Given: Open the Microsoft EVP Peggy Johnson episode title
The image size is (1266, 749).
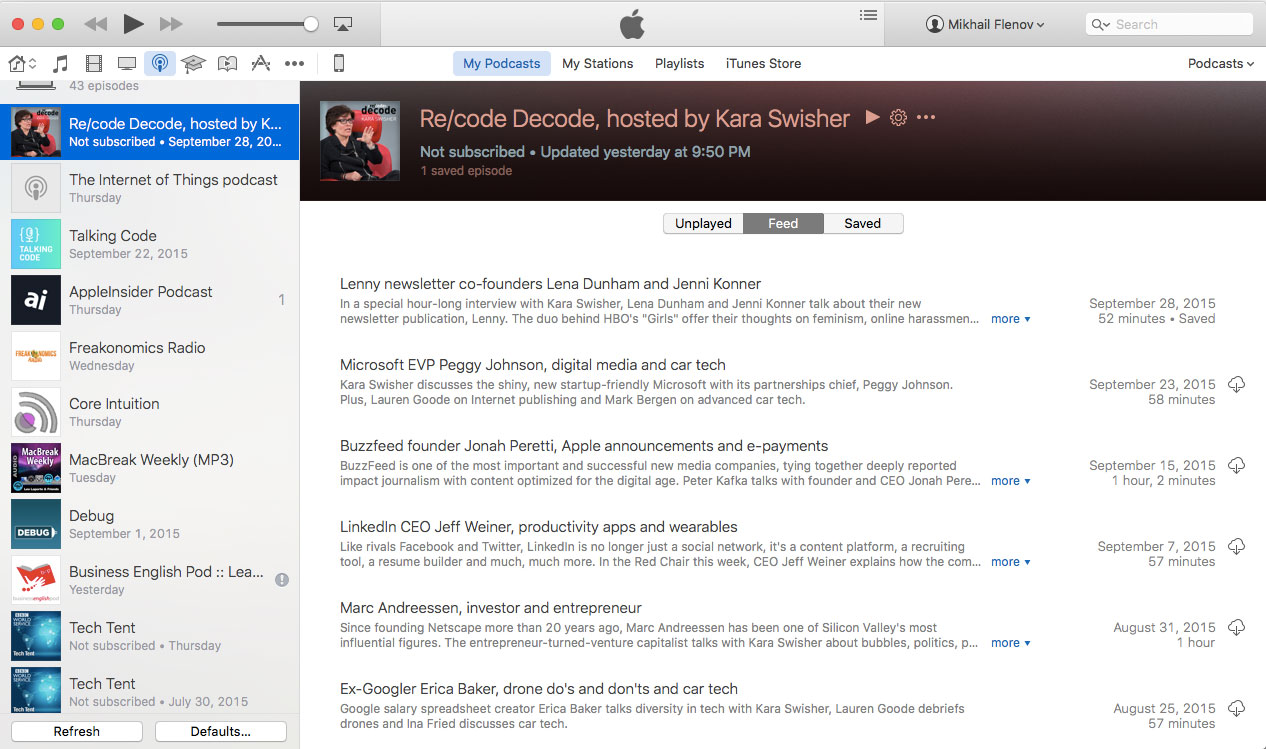Looking at the screenshot, I should point(533,365).
